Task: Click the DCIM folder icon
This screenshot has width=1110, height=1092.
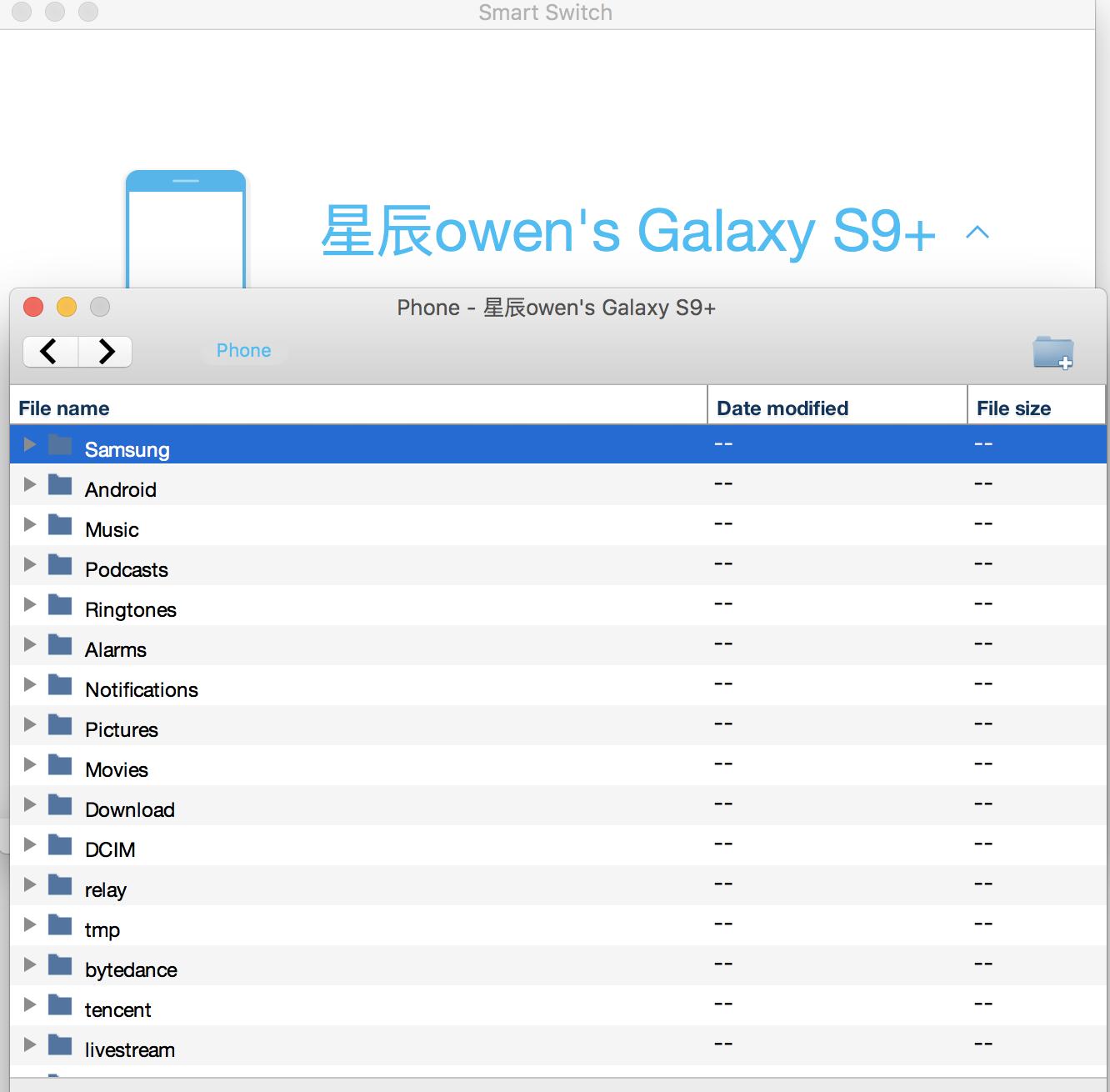Action: pyautogui.click(x=60, y=844)
